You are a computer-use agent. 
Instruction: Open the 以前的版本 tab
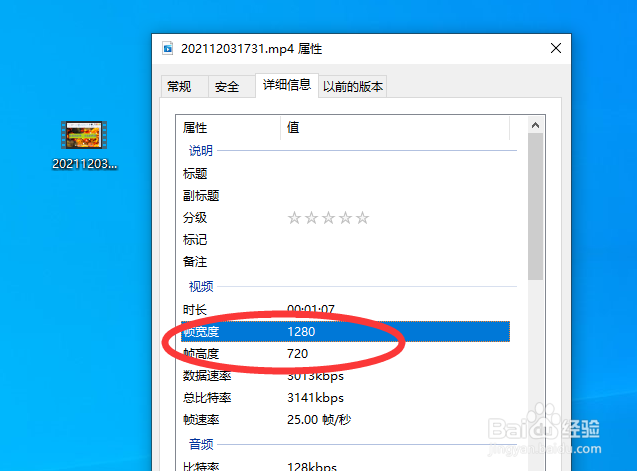pos(352,86)
